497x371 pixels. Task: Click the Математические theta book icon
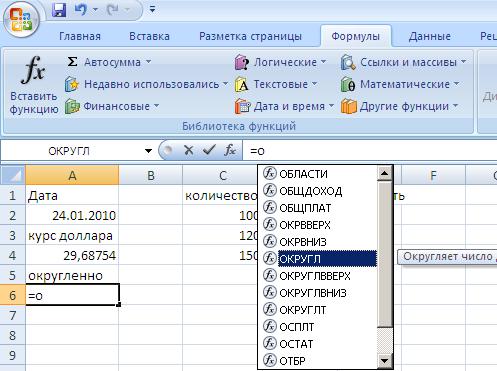pos(348,84)
